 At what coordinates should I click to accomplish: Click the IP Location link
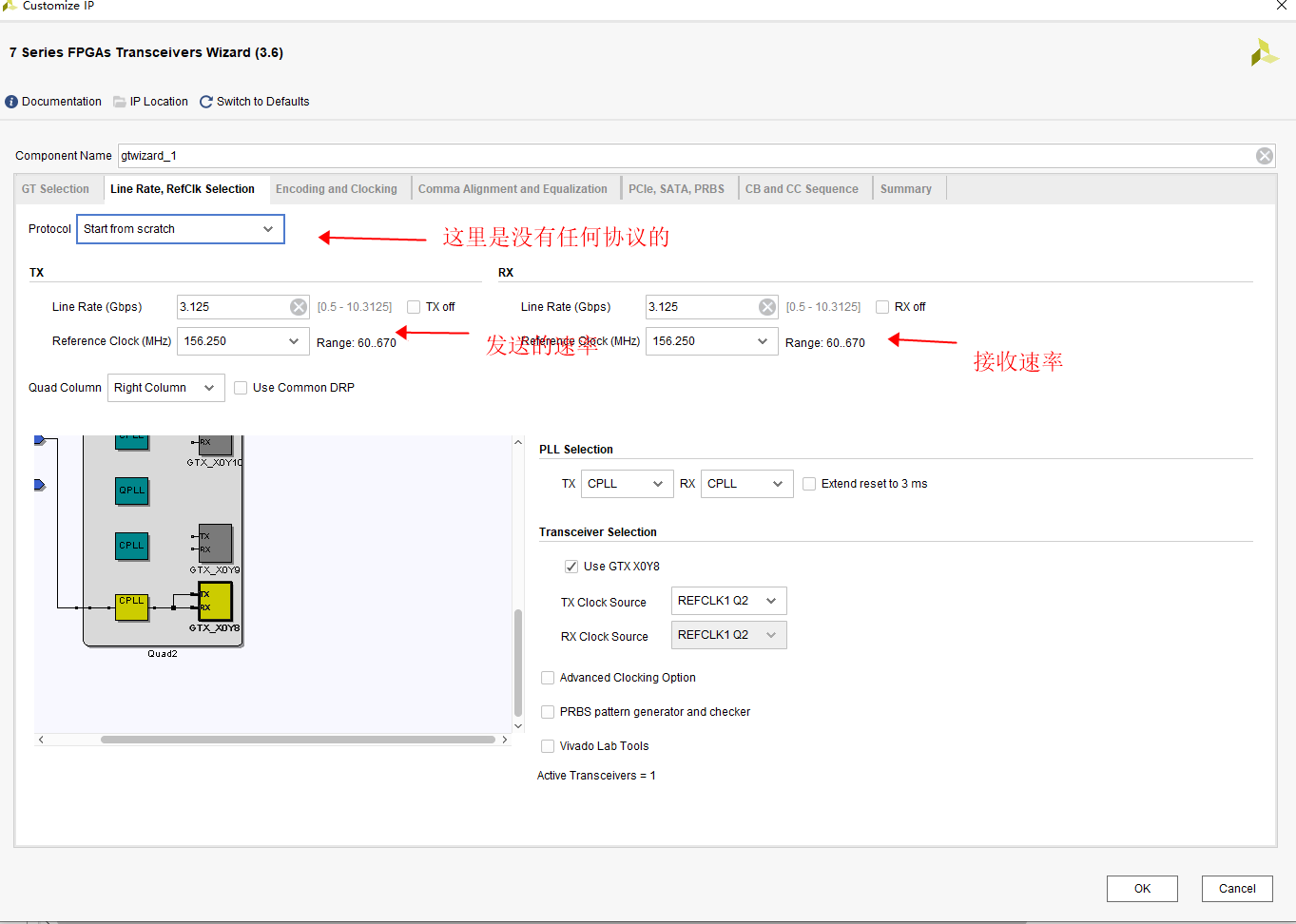point(159,102)
